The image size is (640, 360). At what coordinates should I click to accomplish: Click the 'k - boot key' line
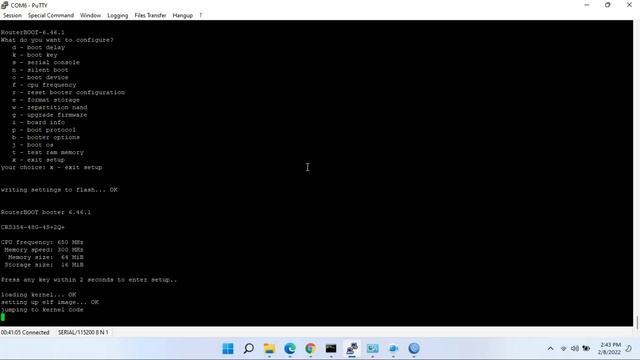(35, 55)
